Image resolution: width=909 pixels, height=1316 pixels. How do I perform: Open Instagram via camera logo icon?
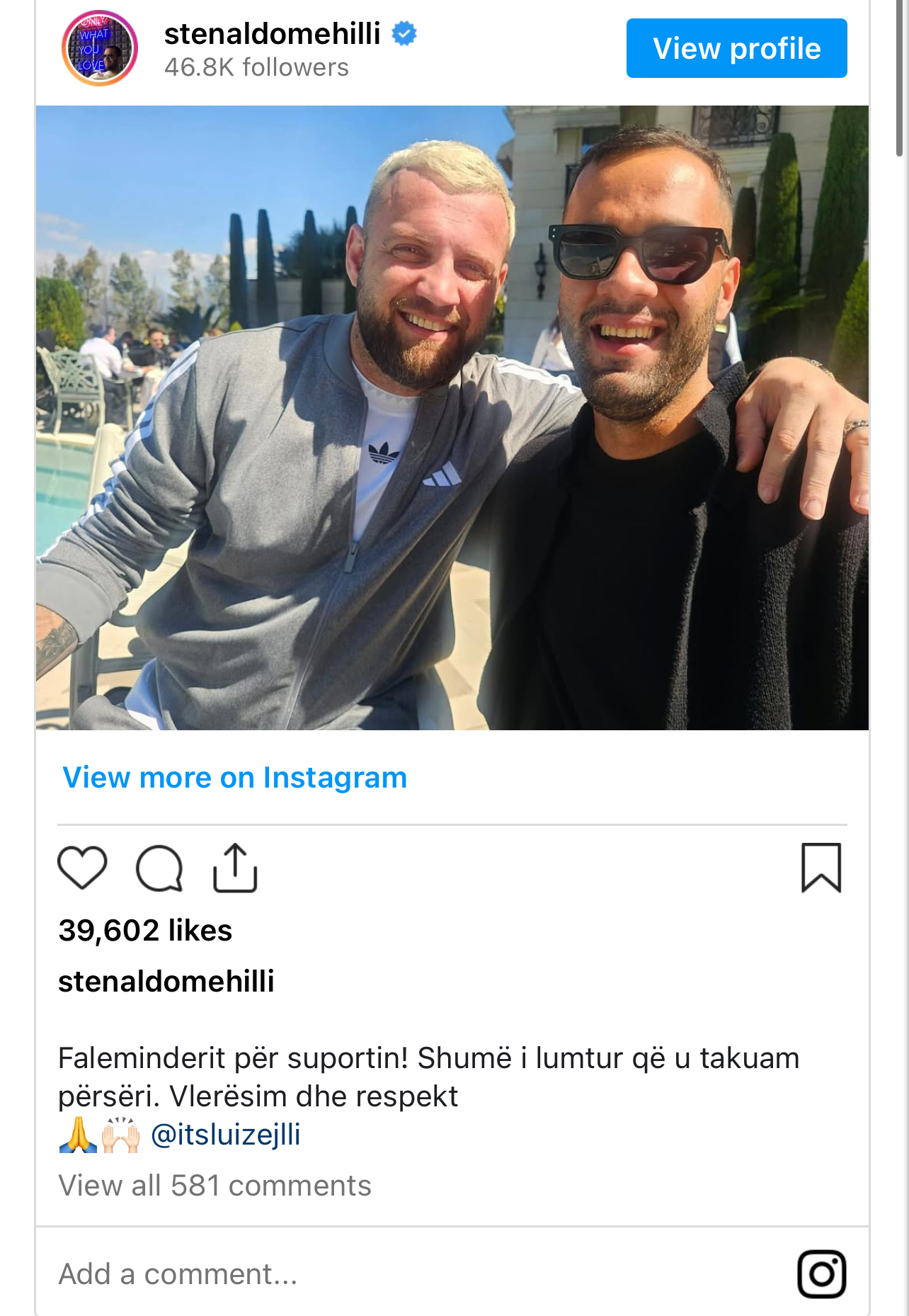click(822, 1274)
